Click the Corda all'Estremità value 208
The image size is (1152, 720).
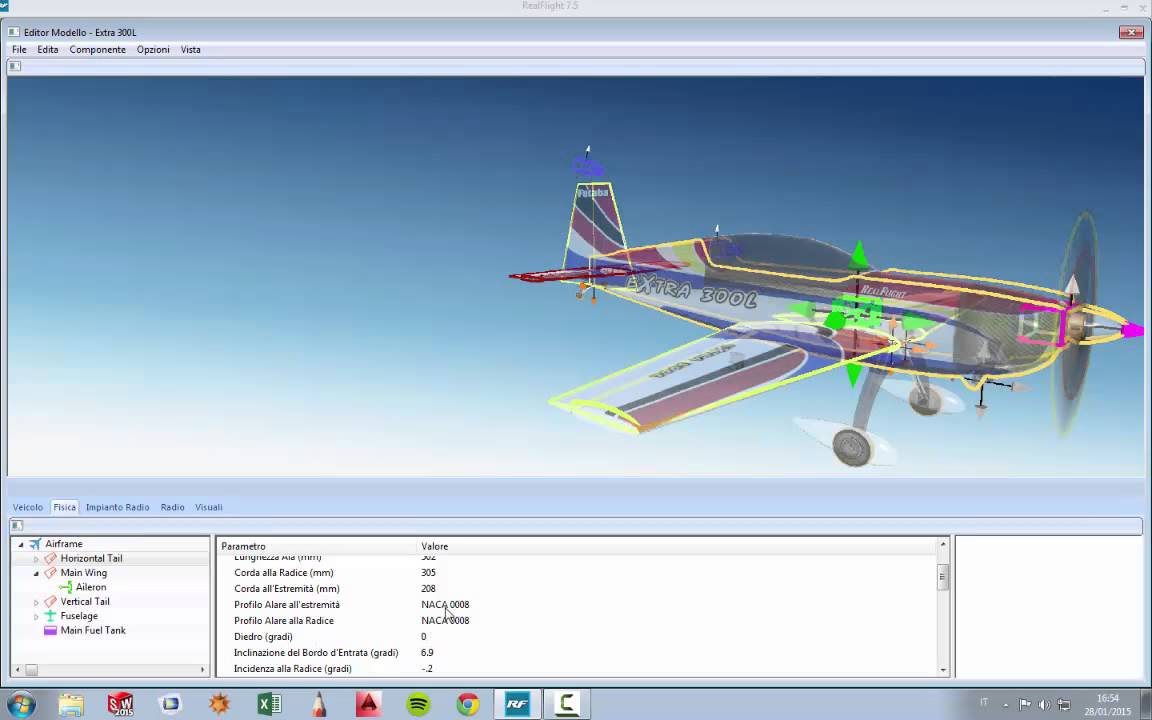pyautogui.click(x=428, y=588)
